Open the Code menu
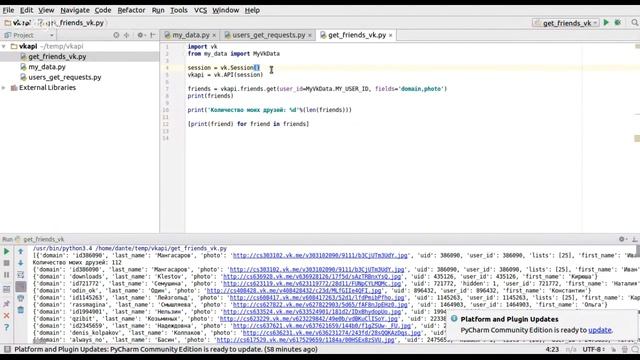This screenshot has width=640, height=360. tap(103, 10)
